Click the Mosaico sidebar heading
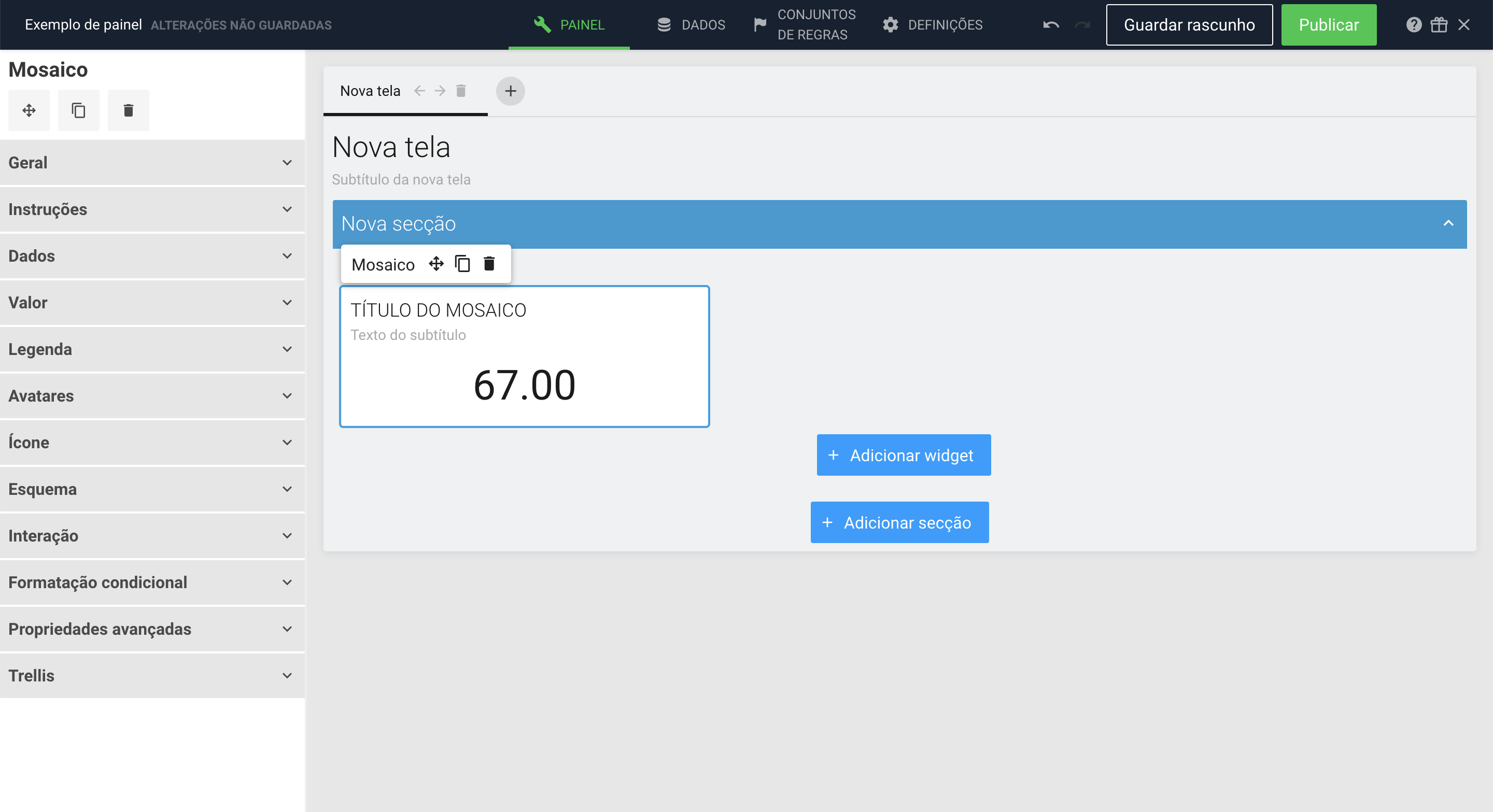This screenshot has width=1493, height=812. click(x=48, y=69)
